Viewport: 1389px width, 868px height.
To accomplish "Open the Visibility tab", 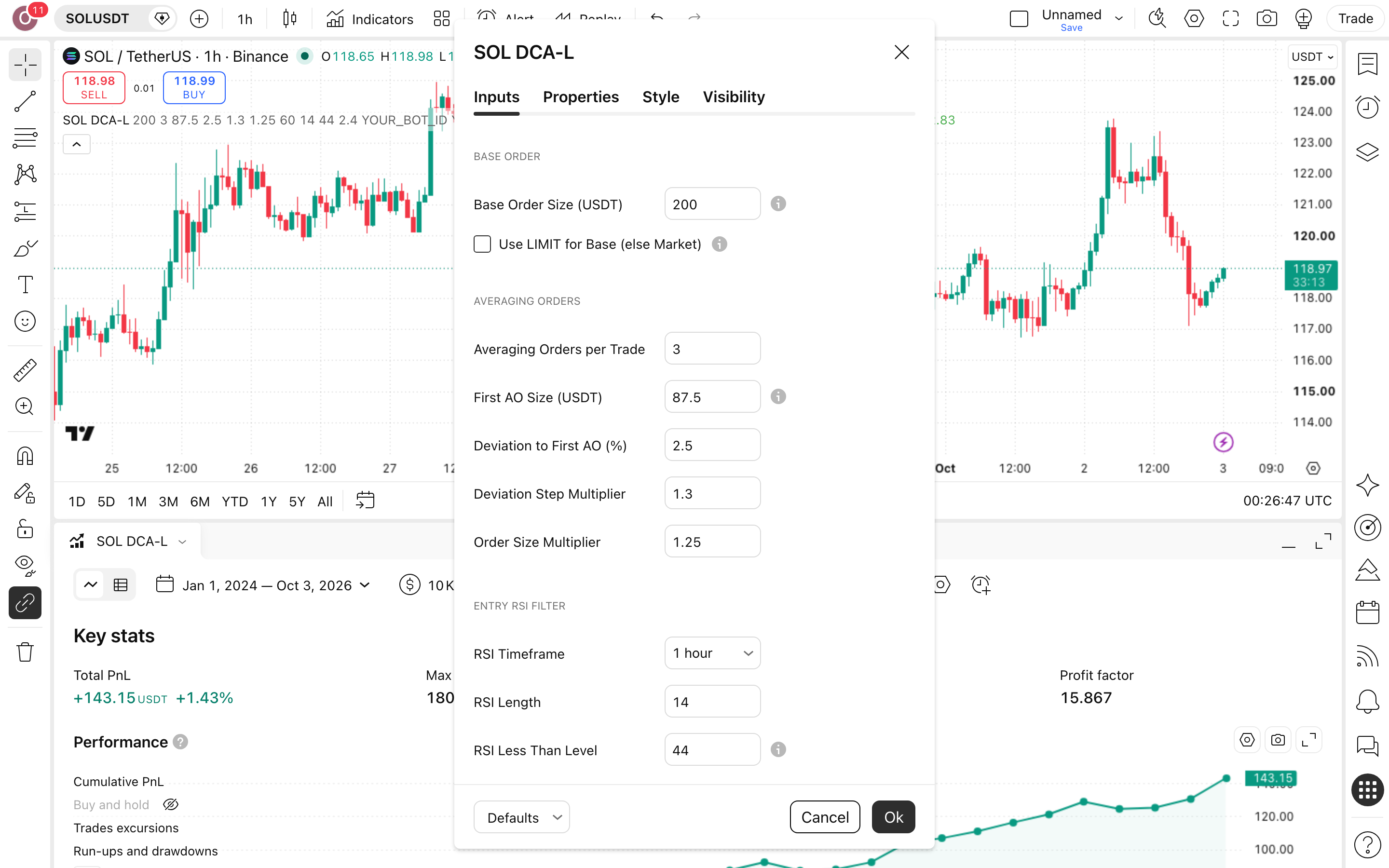I will (734, 97).
